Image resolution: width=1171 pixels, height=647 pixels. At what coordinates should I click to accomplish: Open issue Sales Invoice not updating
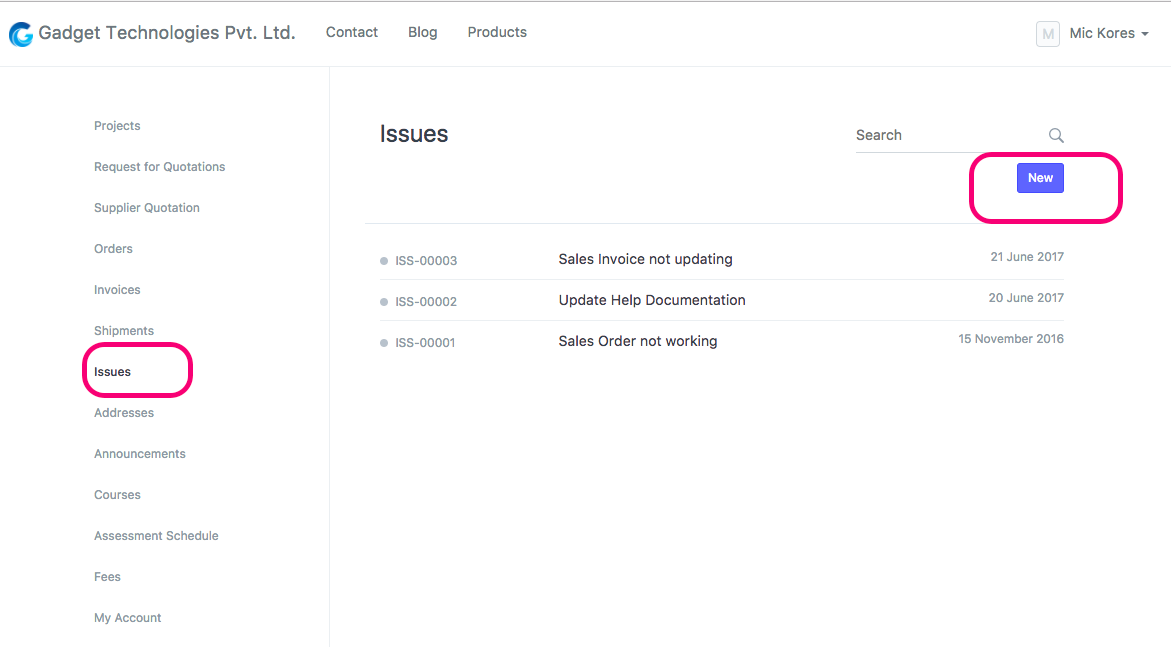tap(645, 259)
